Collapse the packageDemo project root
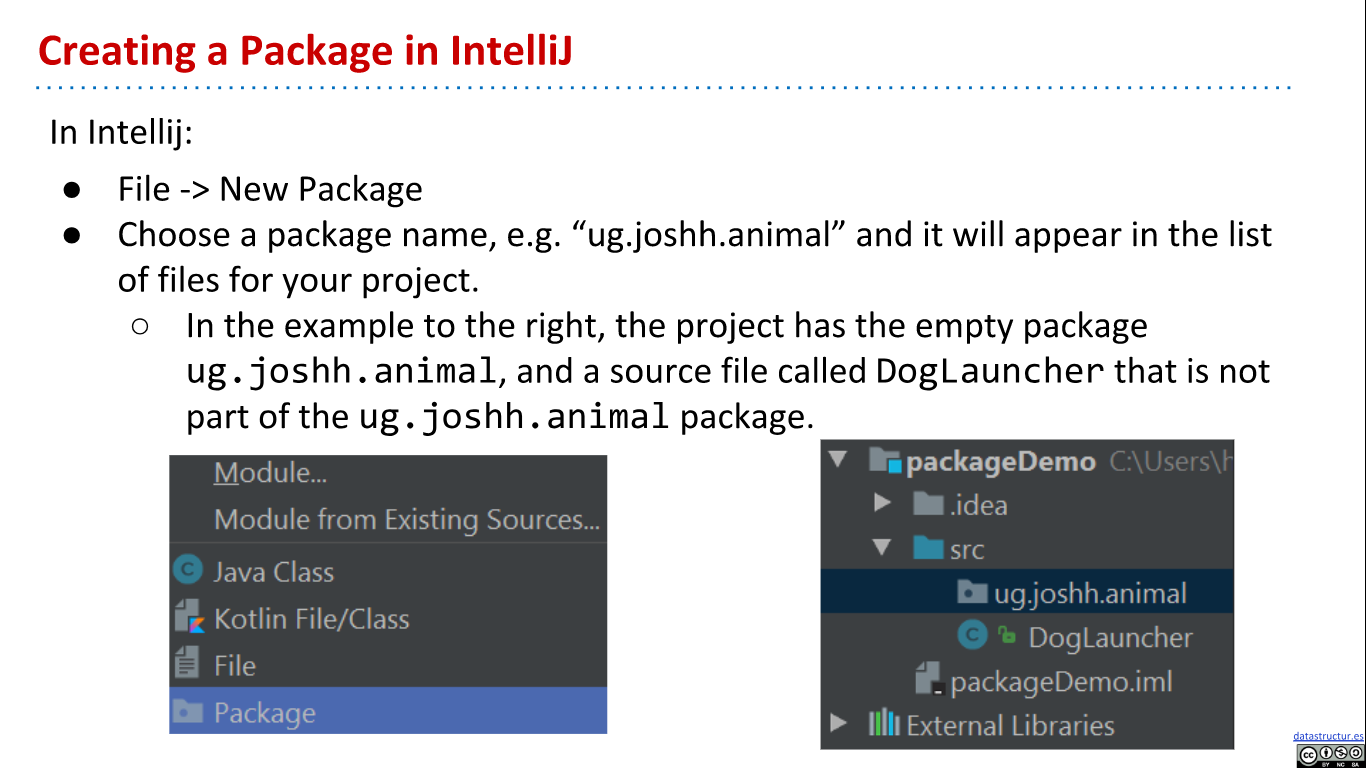 coord(838,461)
